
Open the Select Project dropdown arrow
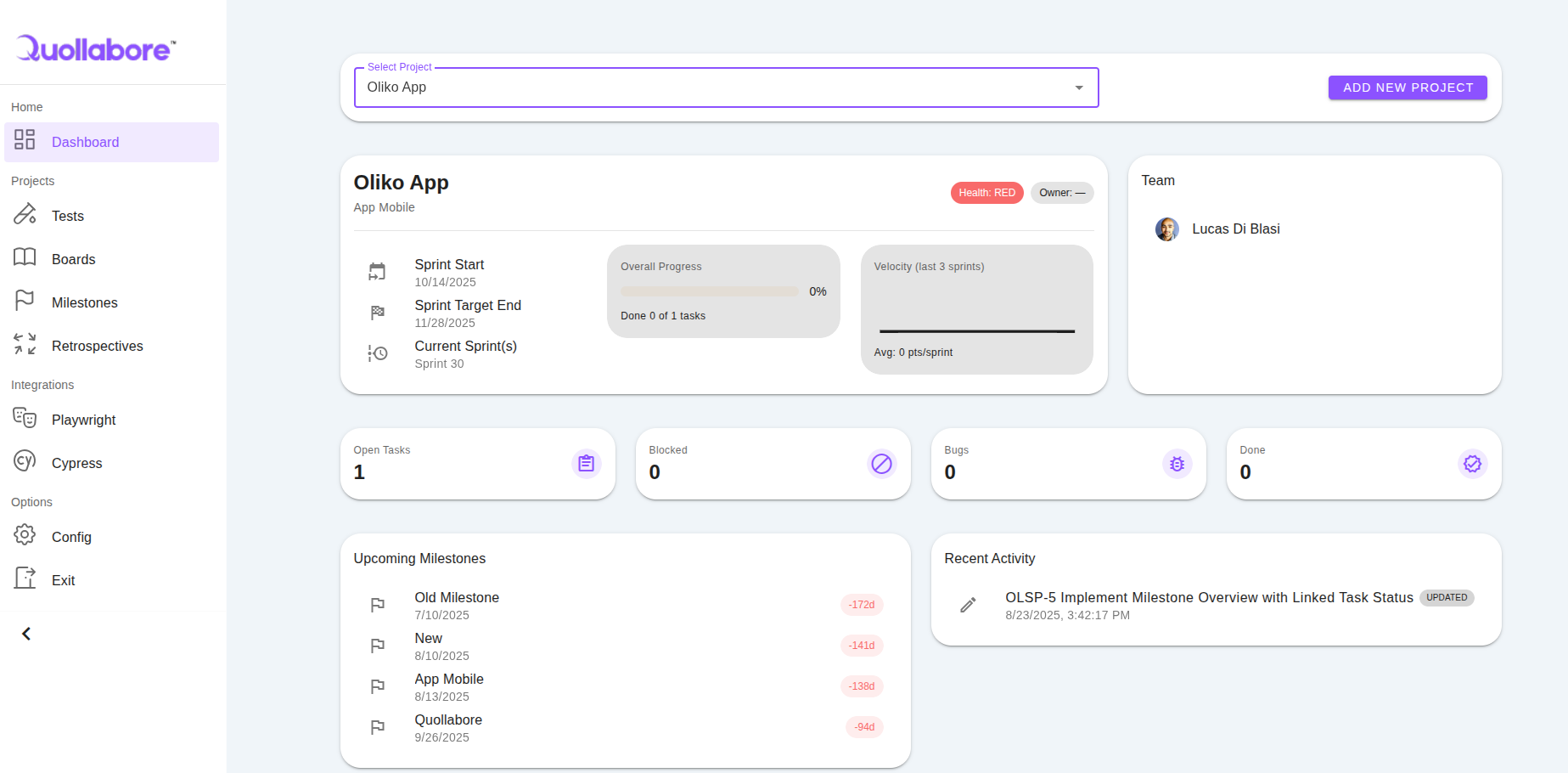click(x=1078, y=87)
